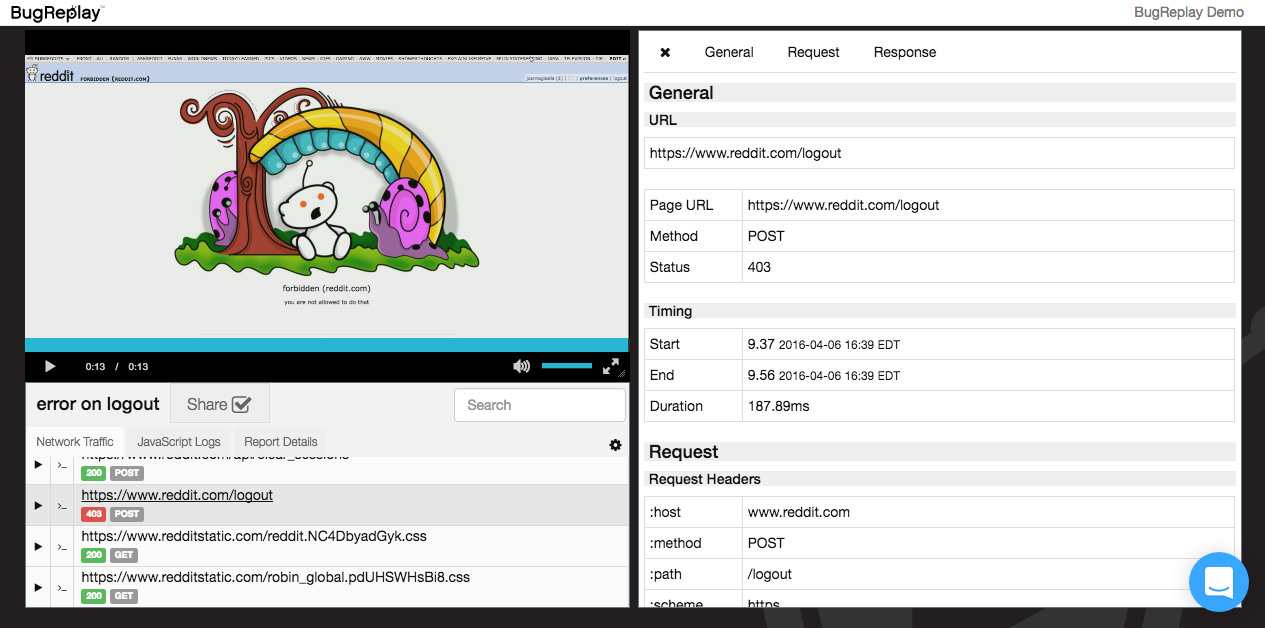Play the recorded bug video
Screen dimensions: 1265x628
(50, 367)
